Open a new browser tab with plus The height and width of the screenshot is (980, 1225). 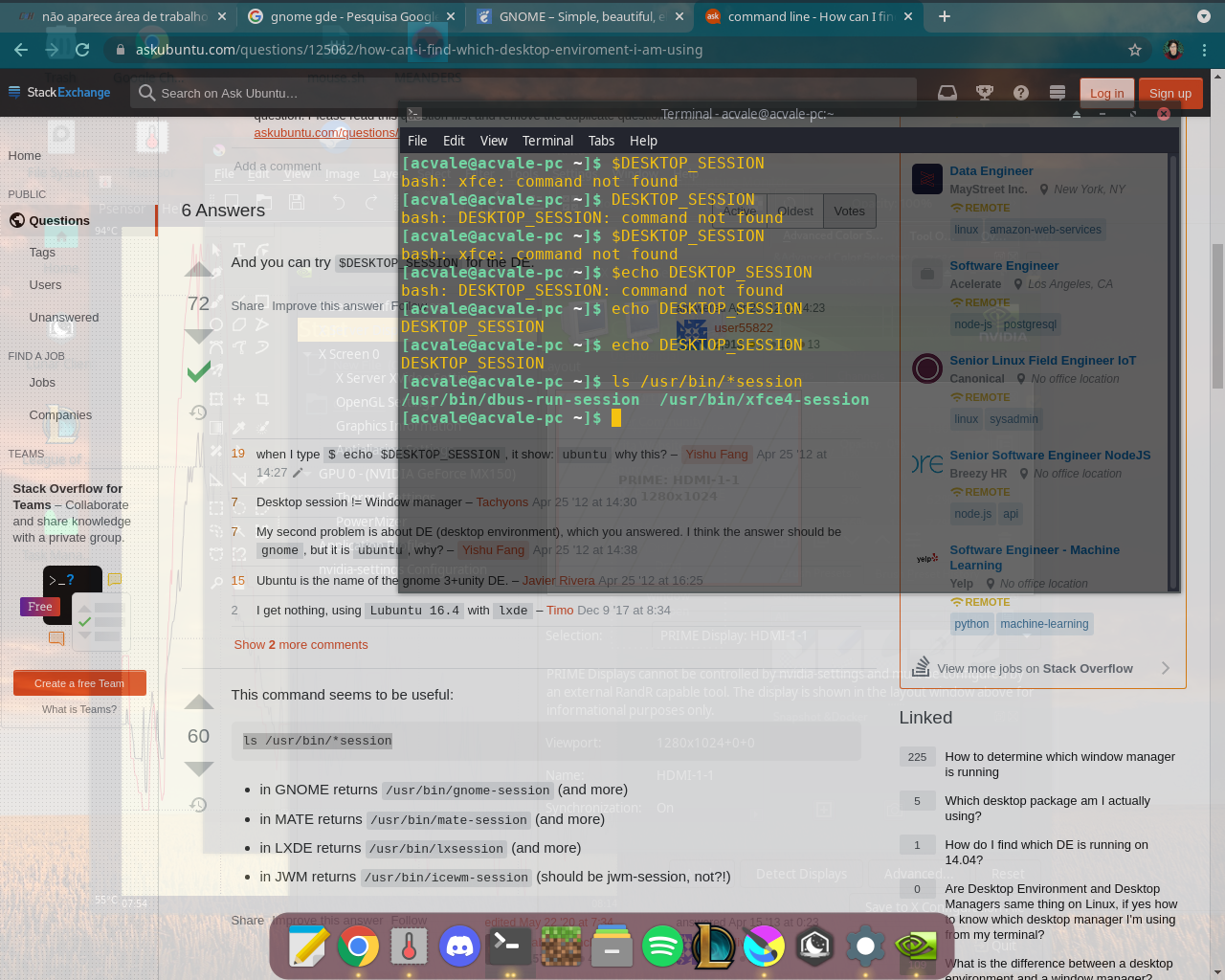click(x=945, y=16)
